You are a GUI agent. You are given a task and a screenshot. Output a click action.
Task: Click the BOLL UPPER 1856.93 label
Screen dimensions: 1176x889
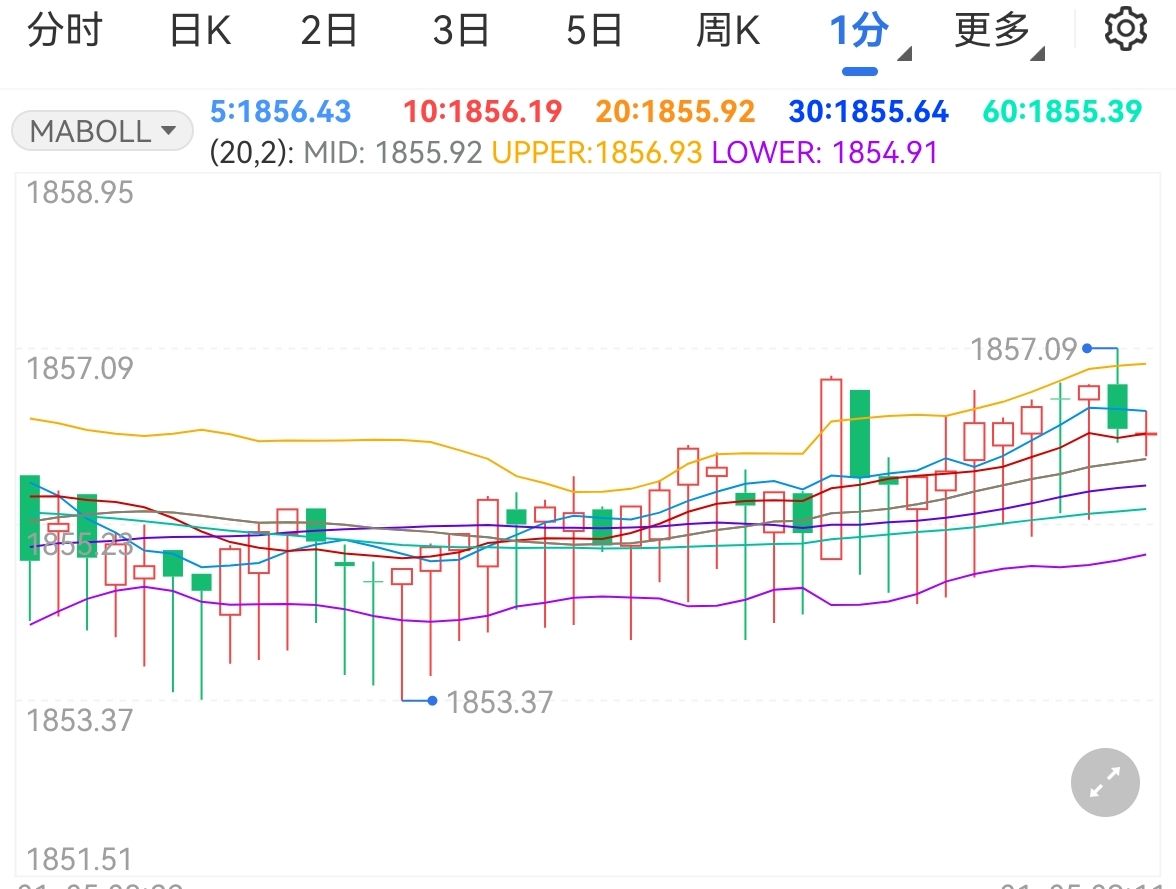click(x=597, y=153)
